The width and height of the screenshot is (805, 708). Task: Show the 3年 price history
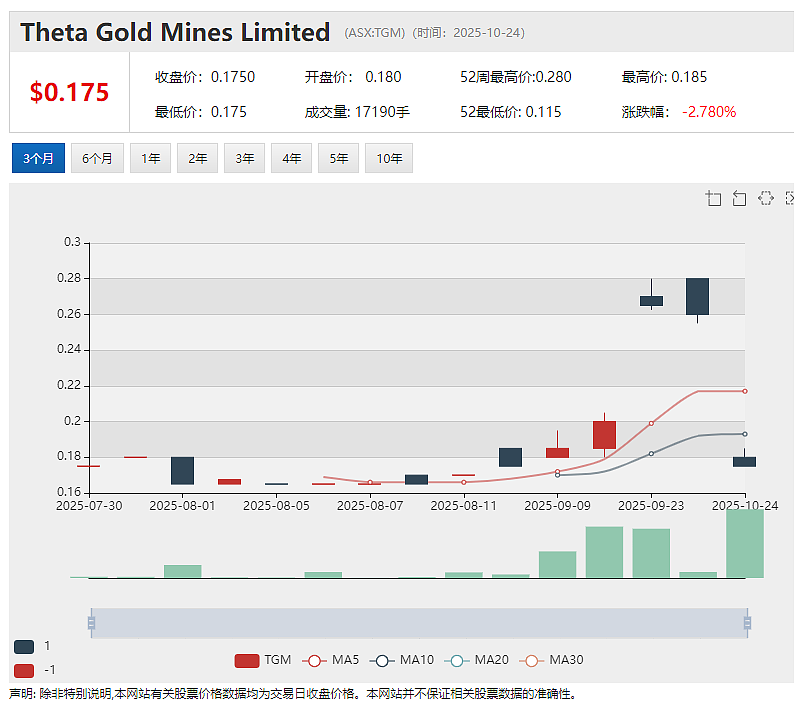pyautogui.click(x=244, y=158)
